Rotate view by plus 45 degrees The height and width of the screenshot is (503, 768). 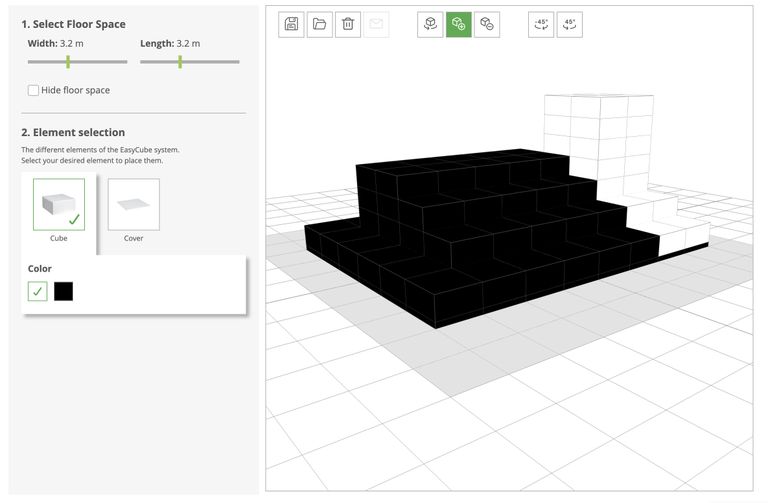[x=570, y=24]
